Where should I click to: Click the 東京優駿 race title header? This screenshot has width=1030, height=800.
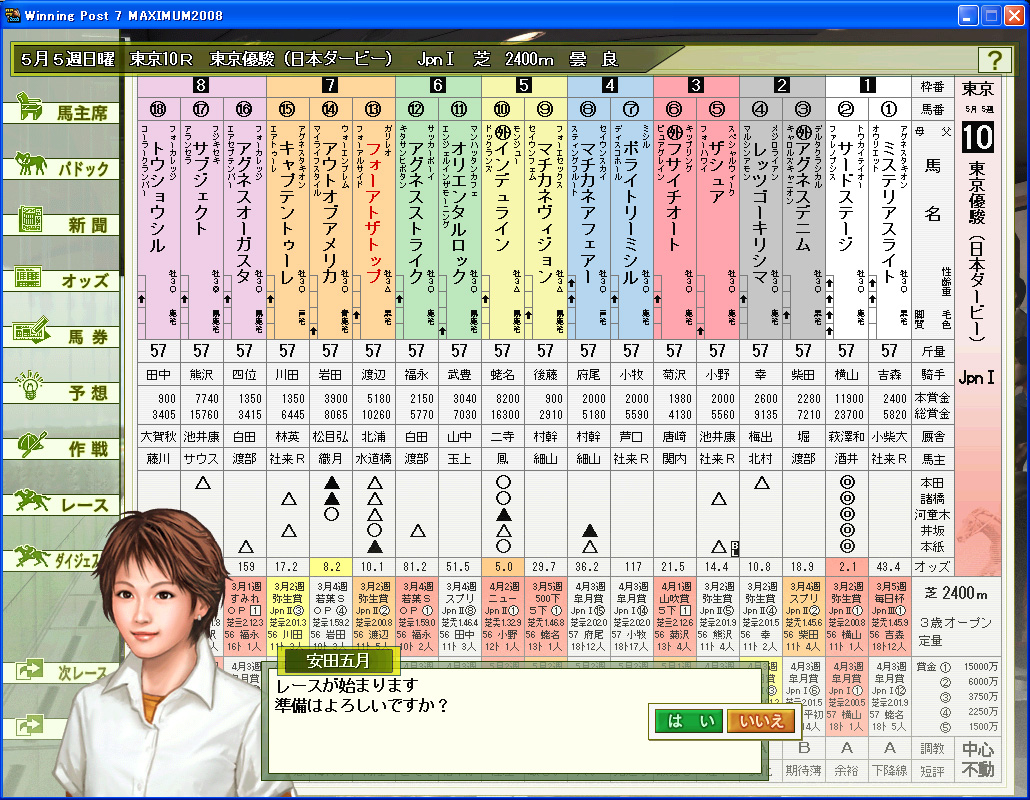(301, 59)
